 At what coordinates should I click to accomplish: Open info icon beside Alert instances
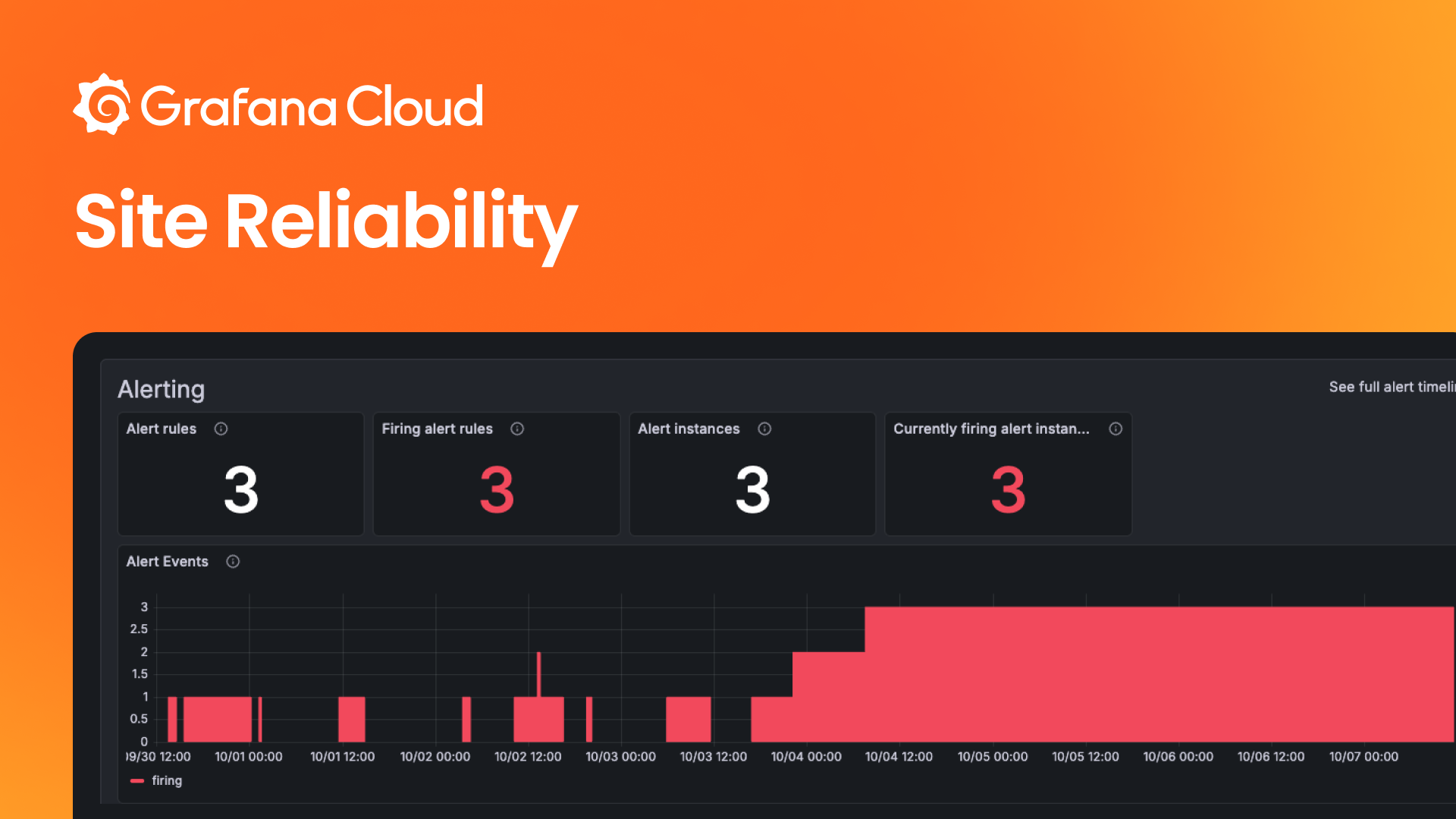tap(764, 429)
